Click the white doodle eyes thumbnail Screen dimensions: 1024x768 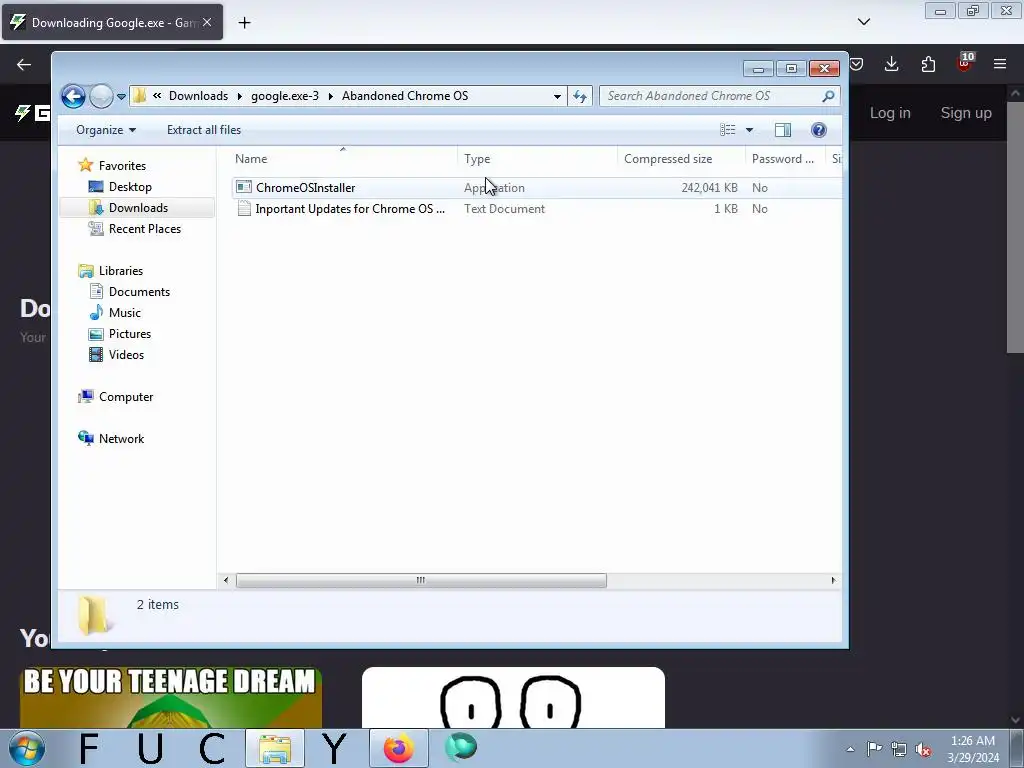pyautogui.click(x=513, y=697)
